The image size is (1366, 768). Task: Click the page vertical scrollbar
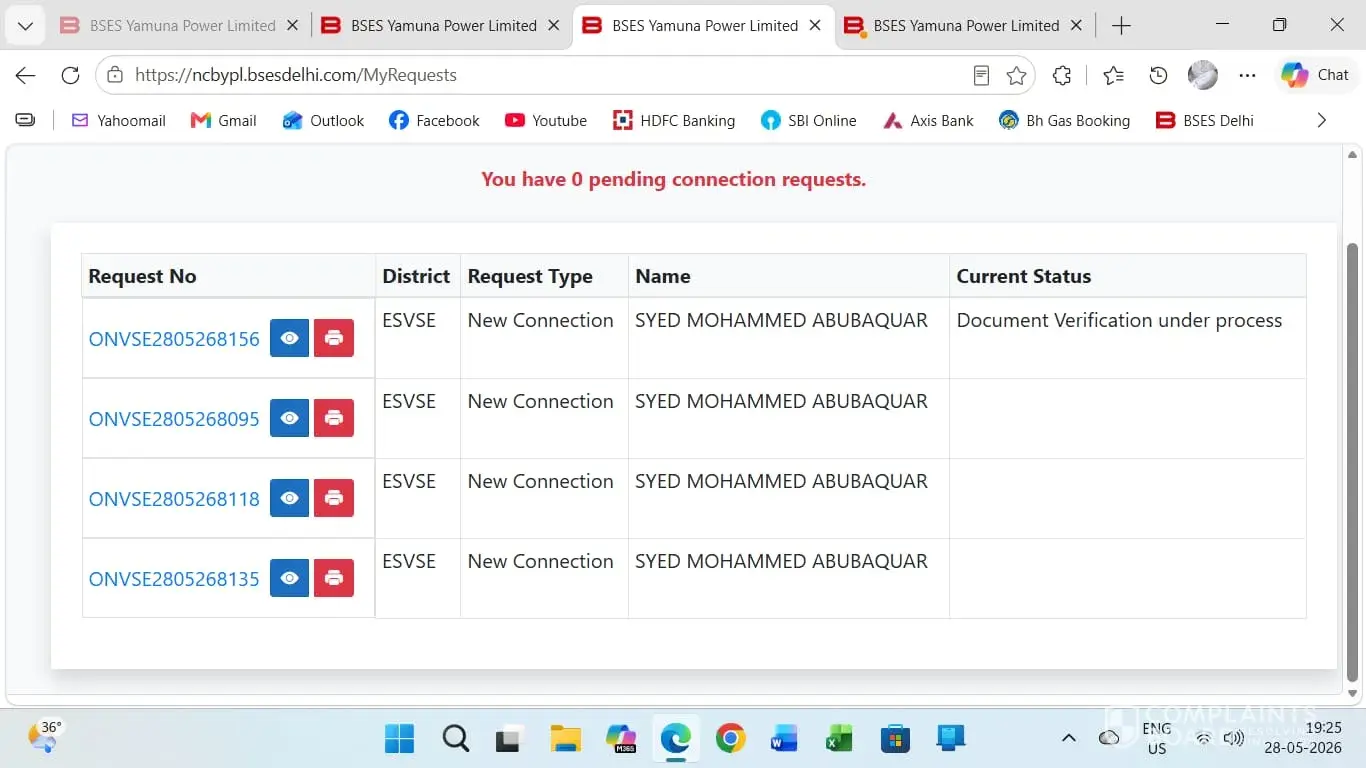click(x=1353, y=462)
